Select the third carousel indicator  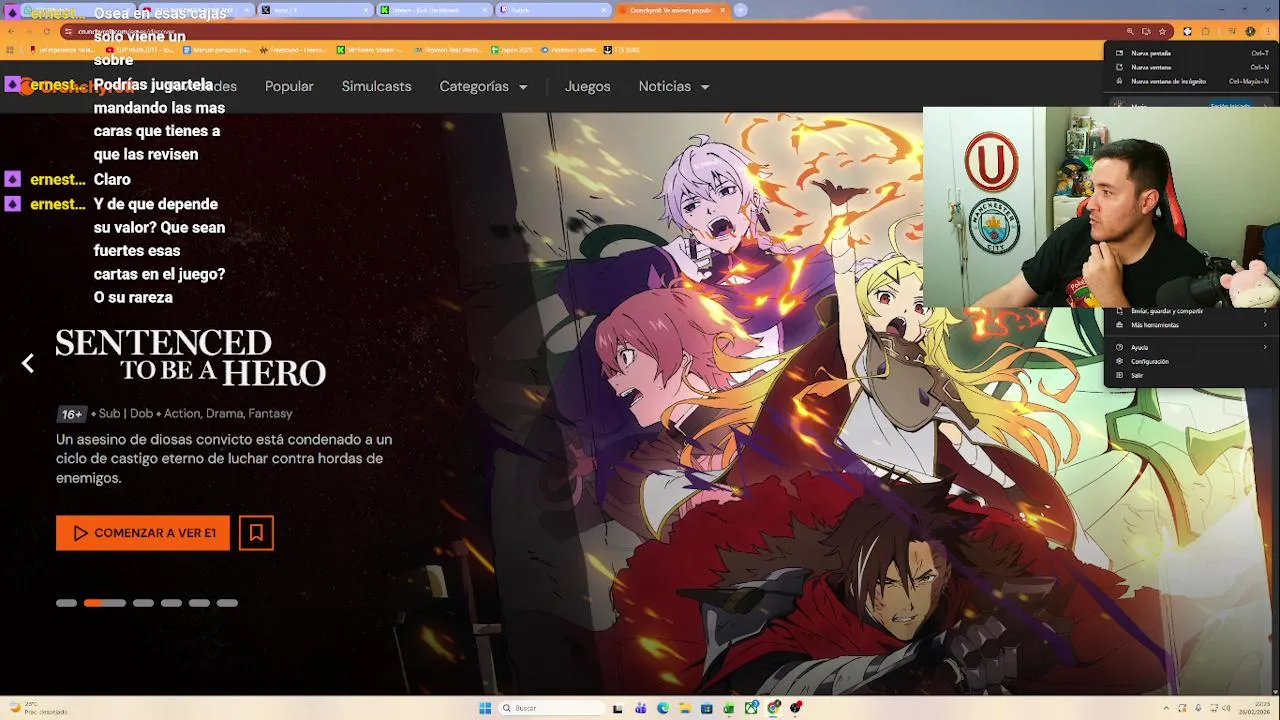[143, 603]
